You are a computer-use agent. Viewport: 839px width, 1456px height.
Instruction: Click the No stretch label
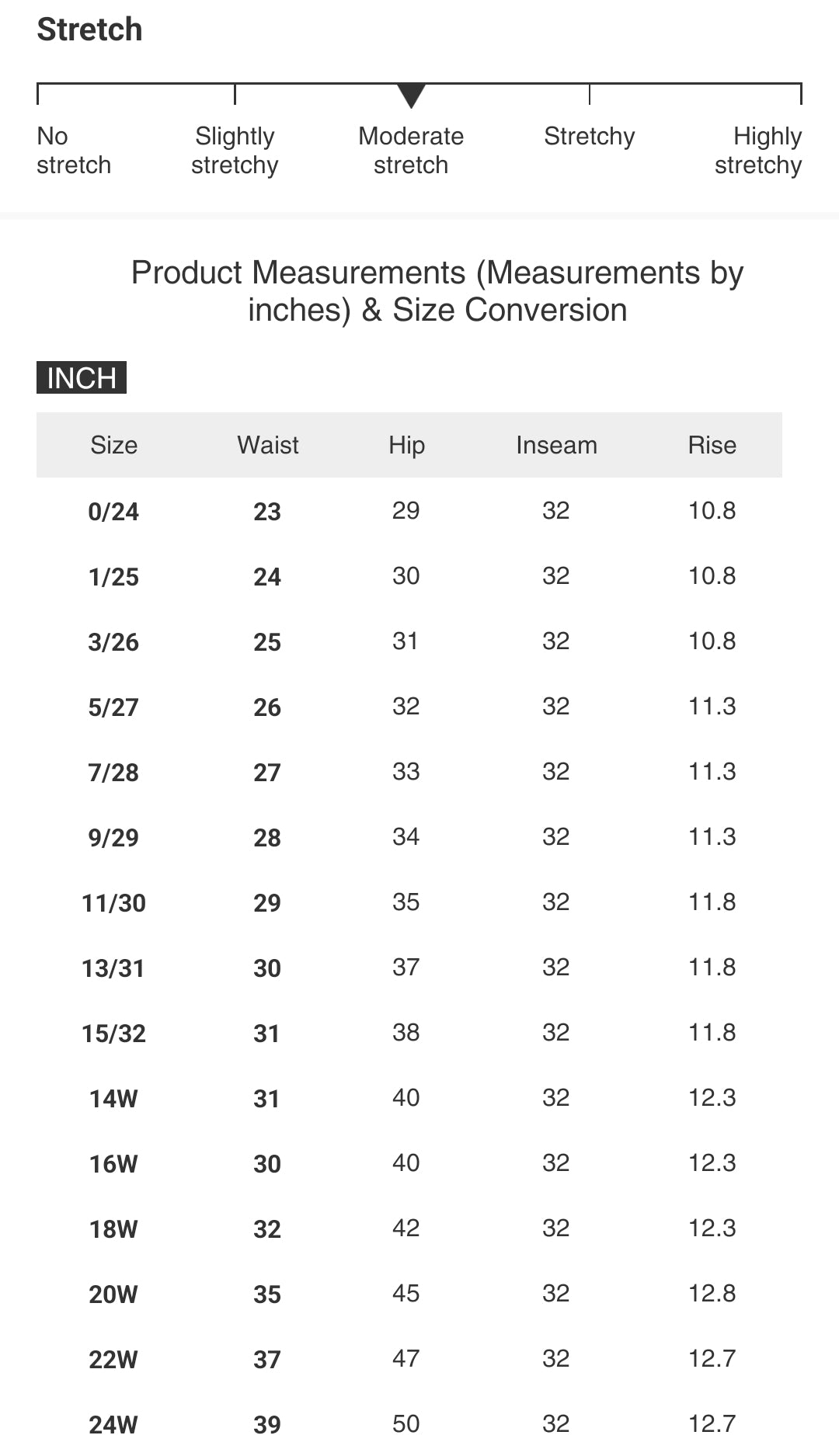click(74, 151)
